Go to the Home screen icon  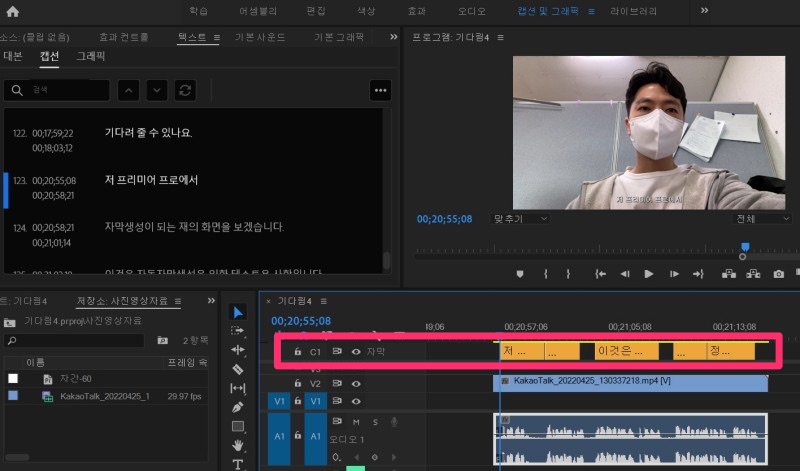[12, 11]
